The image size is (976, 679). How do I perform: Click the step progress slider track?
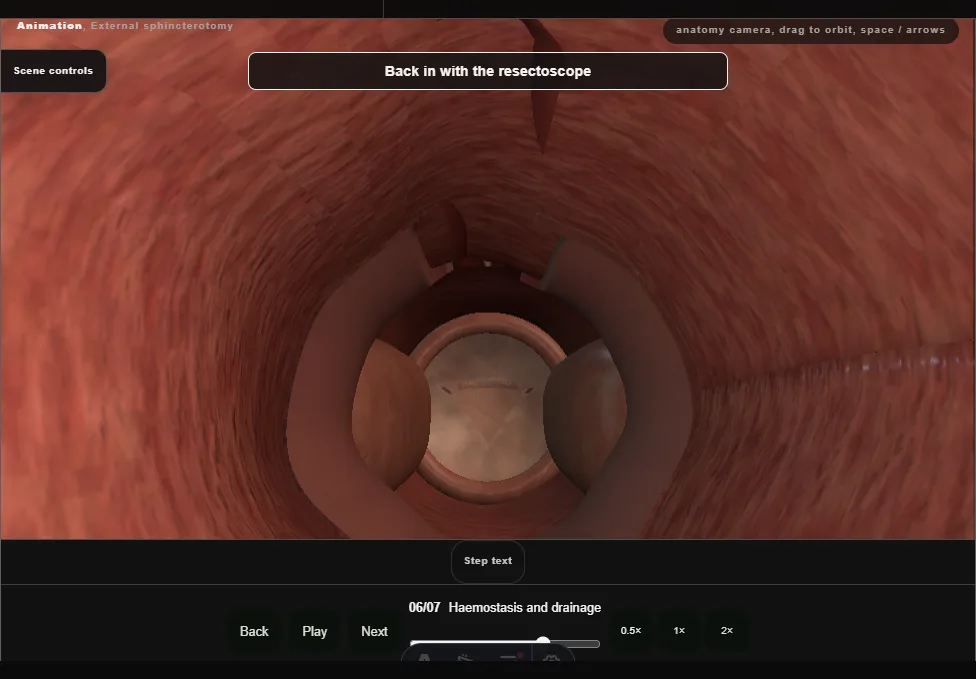505,644
